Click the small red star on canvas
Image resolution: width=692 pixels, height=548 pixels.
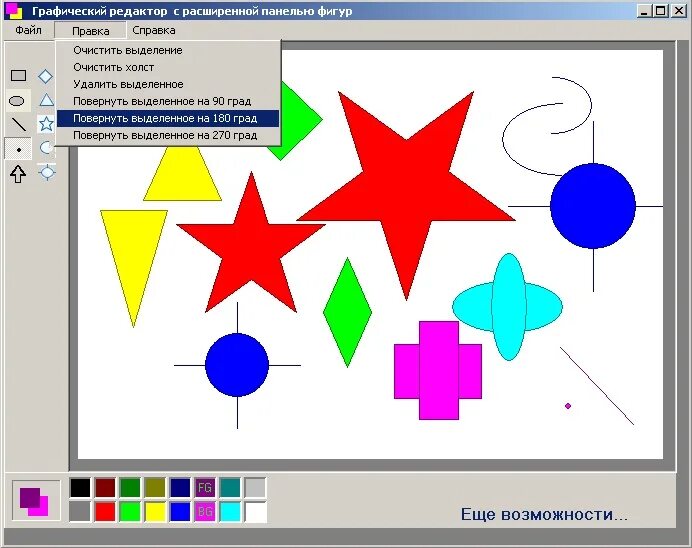coord(251,247)
